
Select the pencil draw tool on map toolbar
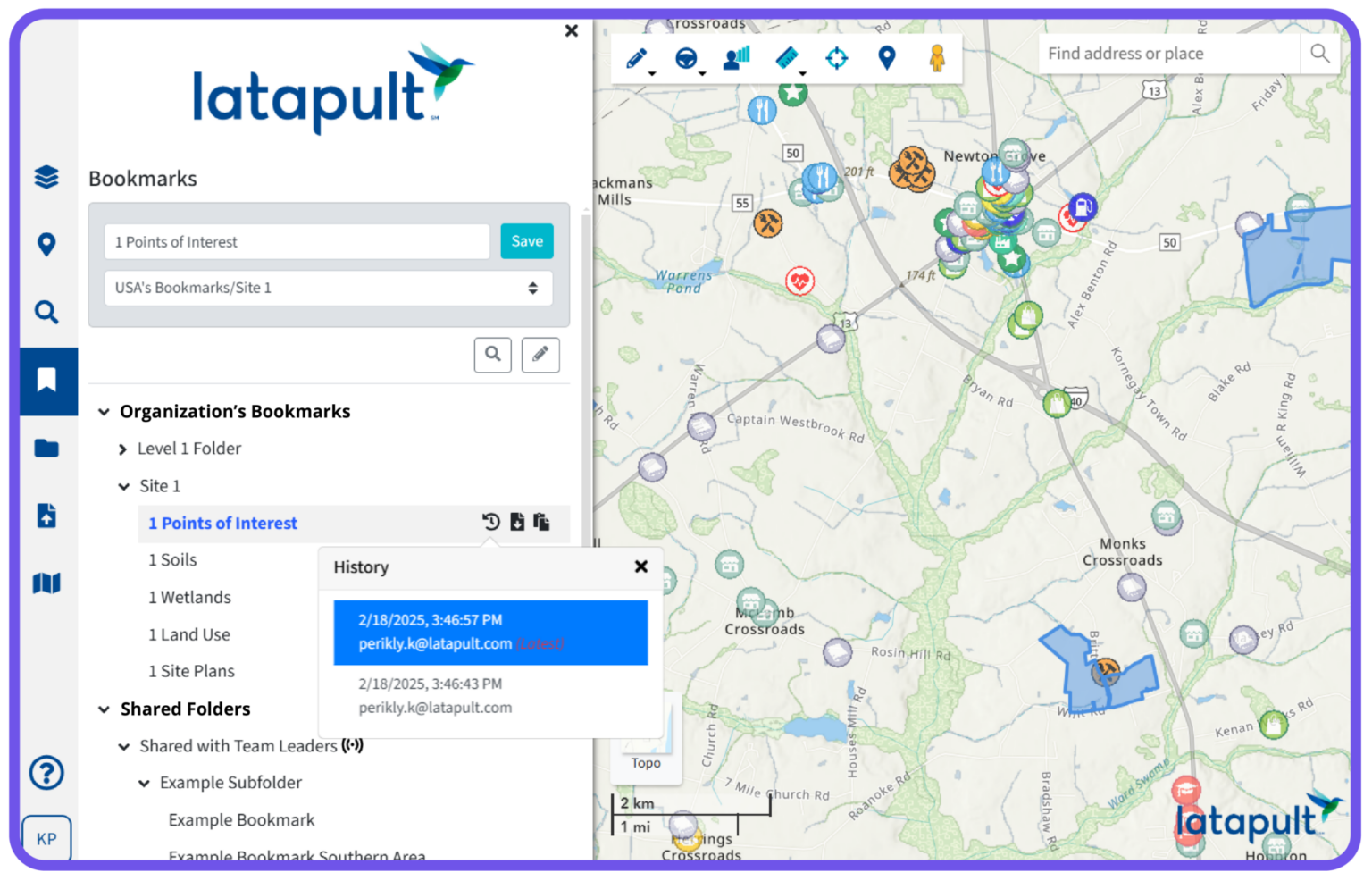pos(636,59)
